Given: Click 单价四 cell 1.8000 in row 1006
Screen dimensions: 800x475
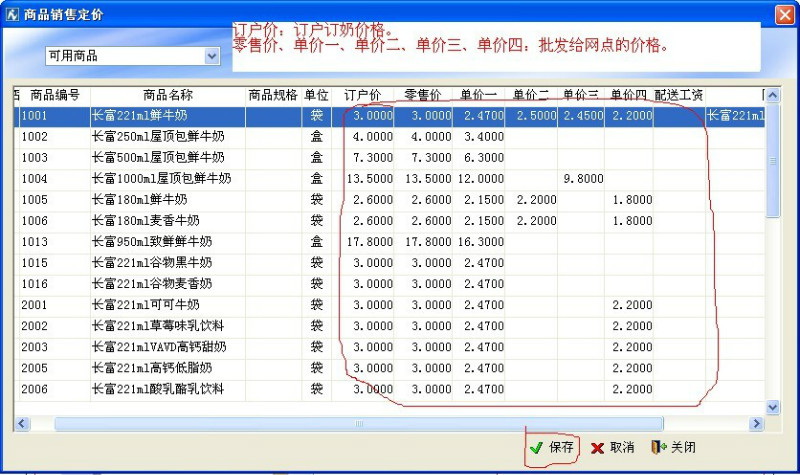Looking at the screenshot, I should point(629,221).
